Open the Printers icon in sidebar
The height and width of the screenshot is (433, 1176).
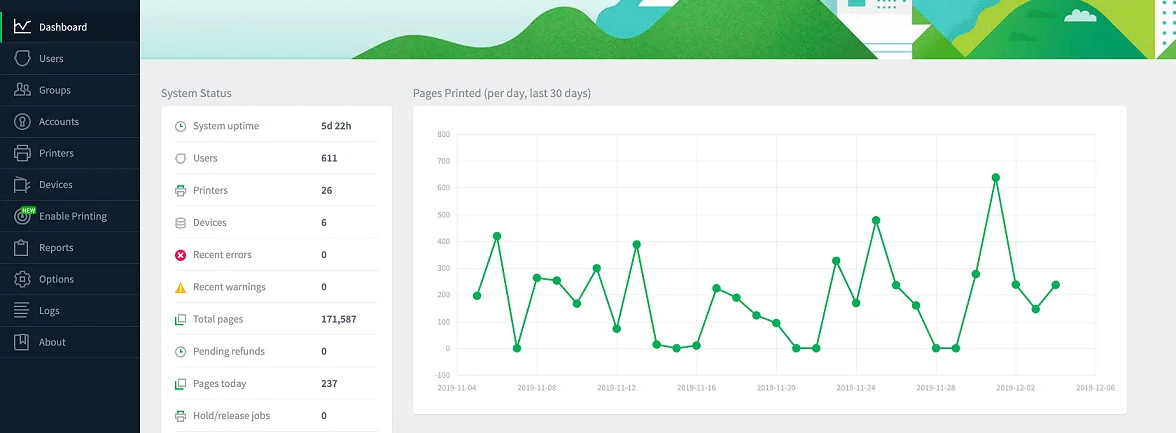click(22, 152)
